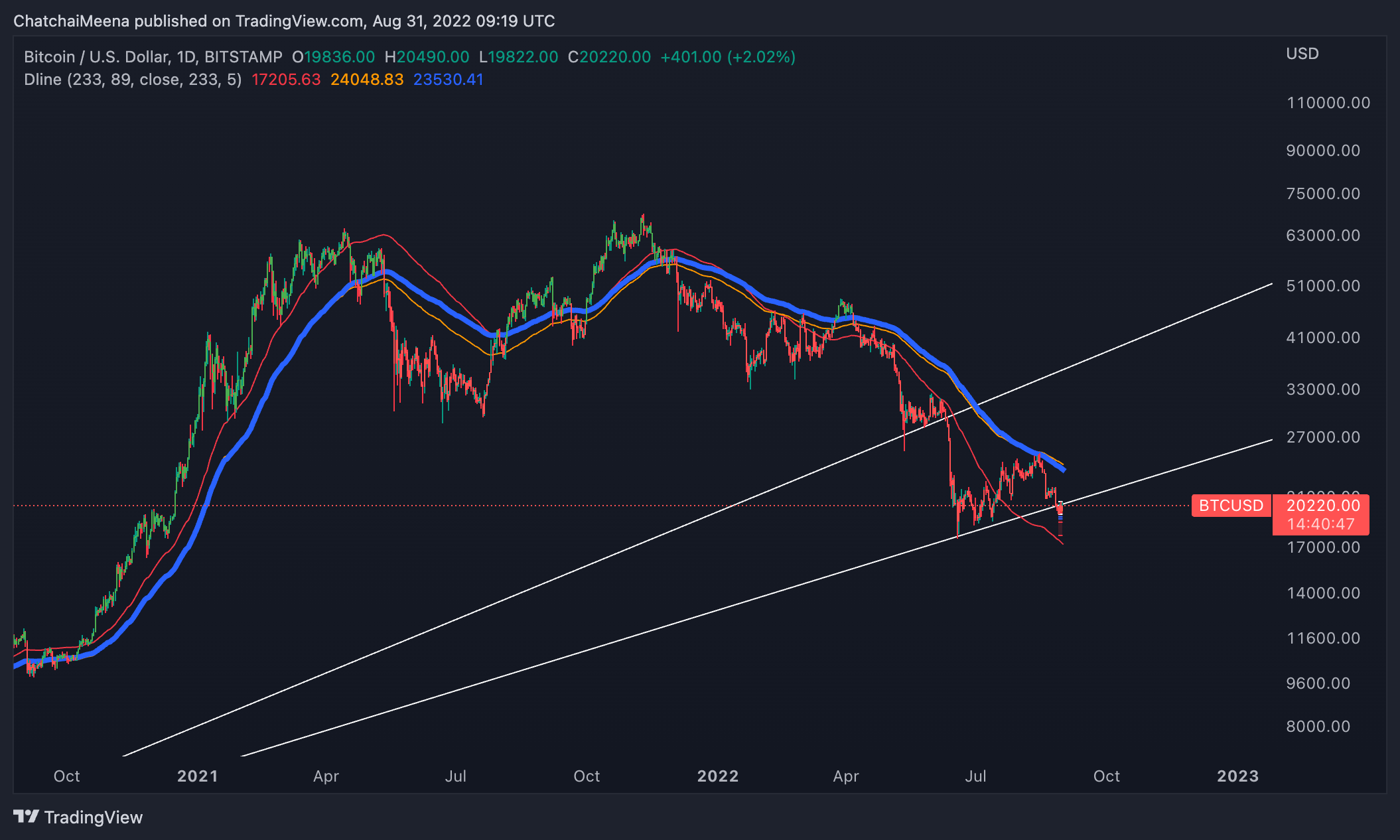
Task: Click the 2023 year marker on time axis
Action: 1238,776
